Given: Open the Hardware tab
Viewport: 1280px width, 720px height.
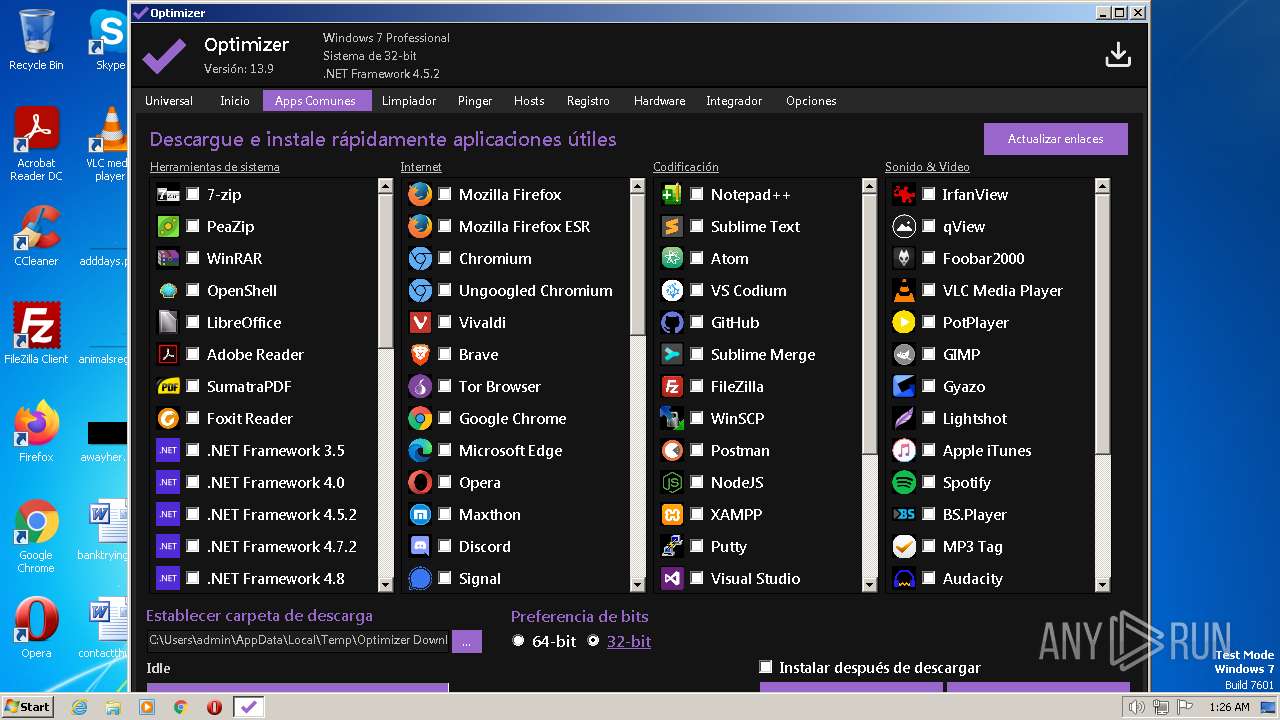Looking at the screenshot, I should [660, 101].
